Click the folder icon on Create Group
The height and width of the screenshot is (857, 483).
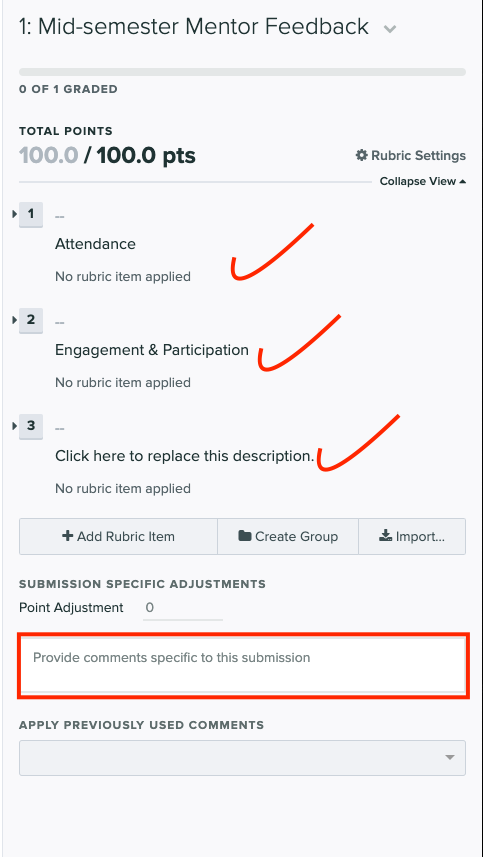pos(245,536)
